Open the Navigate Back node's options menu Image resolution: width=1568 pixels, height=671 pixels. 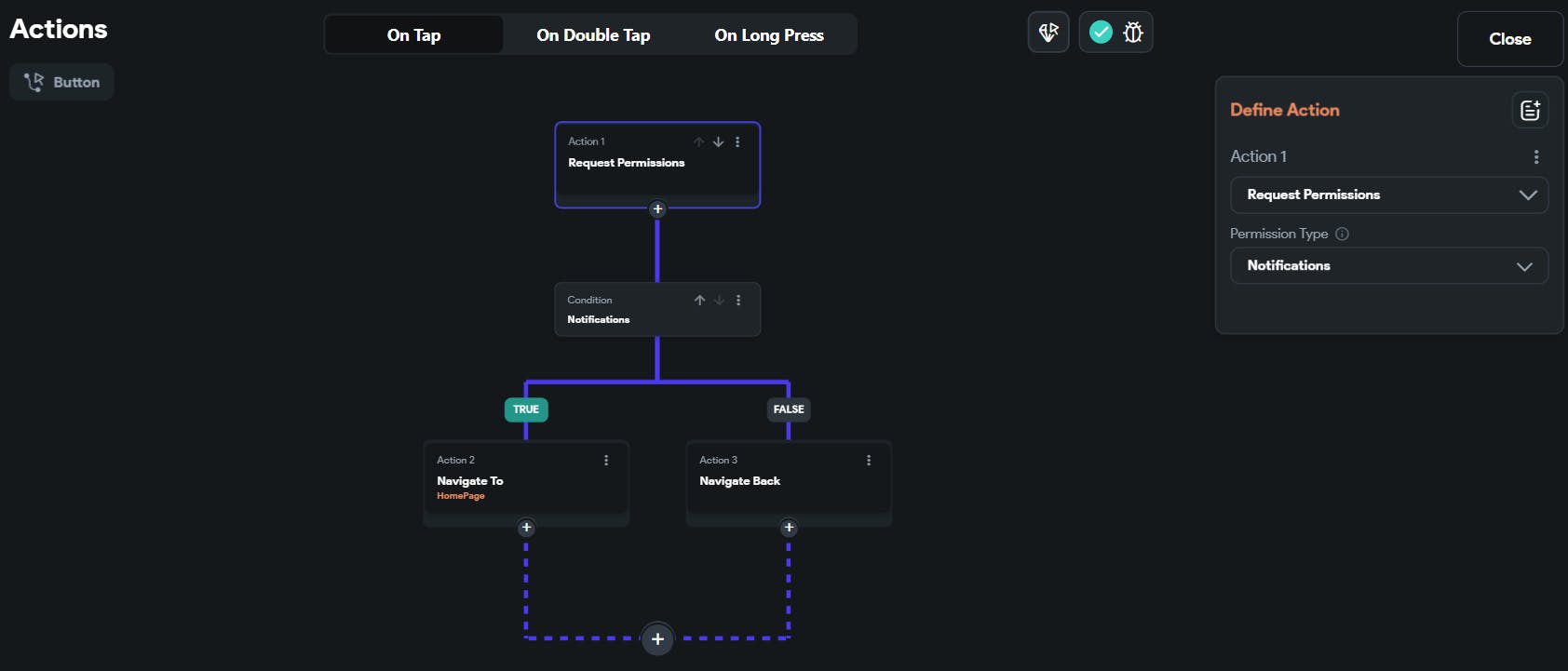pyautogui.click(x=869, y=461)
